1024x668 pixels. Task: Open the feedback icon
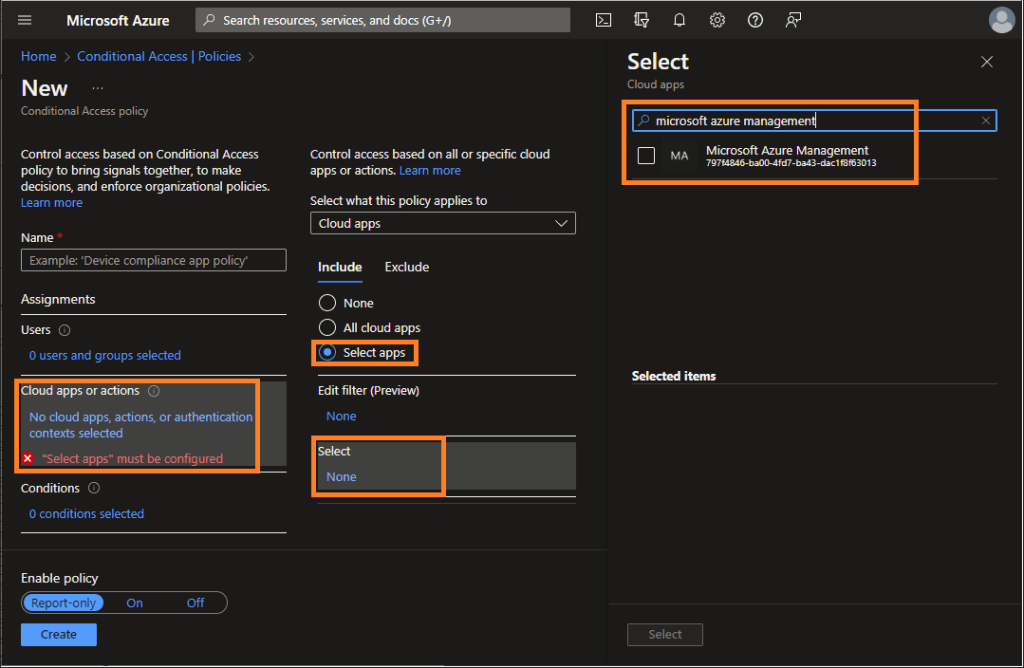pos(793,20)
